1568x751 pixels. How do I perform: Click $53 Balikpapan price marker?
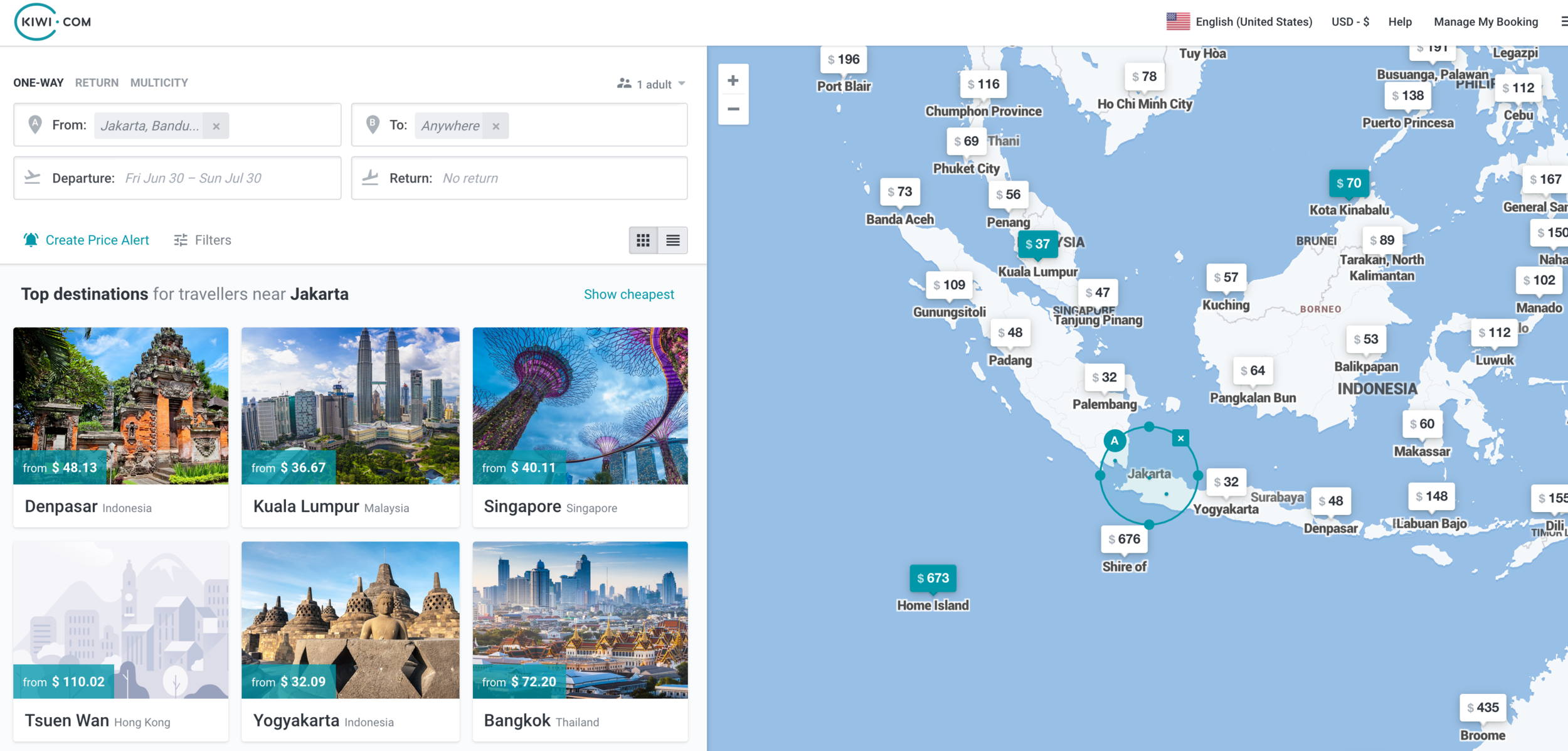[x=1365, y=339]
